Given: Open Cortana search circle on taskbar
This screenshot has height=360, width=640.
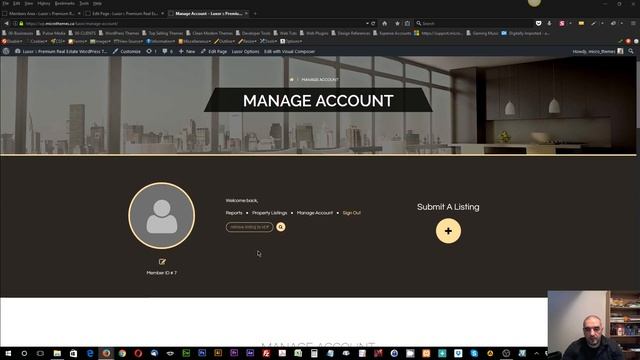Looking at the screenshot, I should coord(24,353).
